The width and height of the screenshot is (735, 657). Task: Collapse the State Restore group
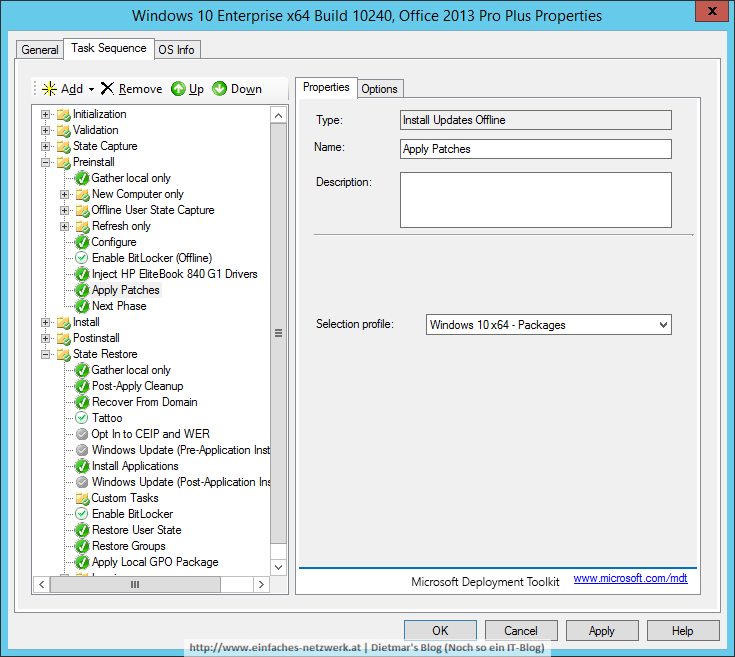coord(45,354)
